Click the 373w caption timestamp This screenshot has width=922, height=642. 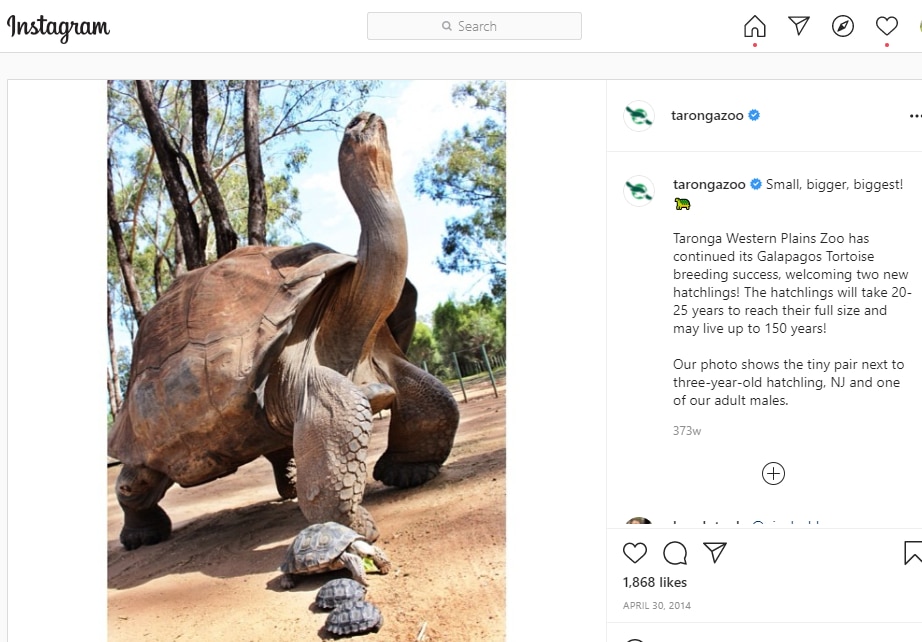coord(687,431)
